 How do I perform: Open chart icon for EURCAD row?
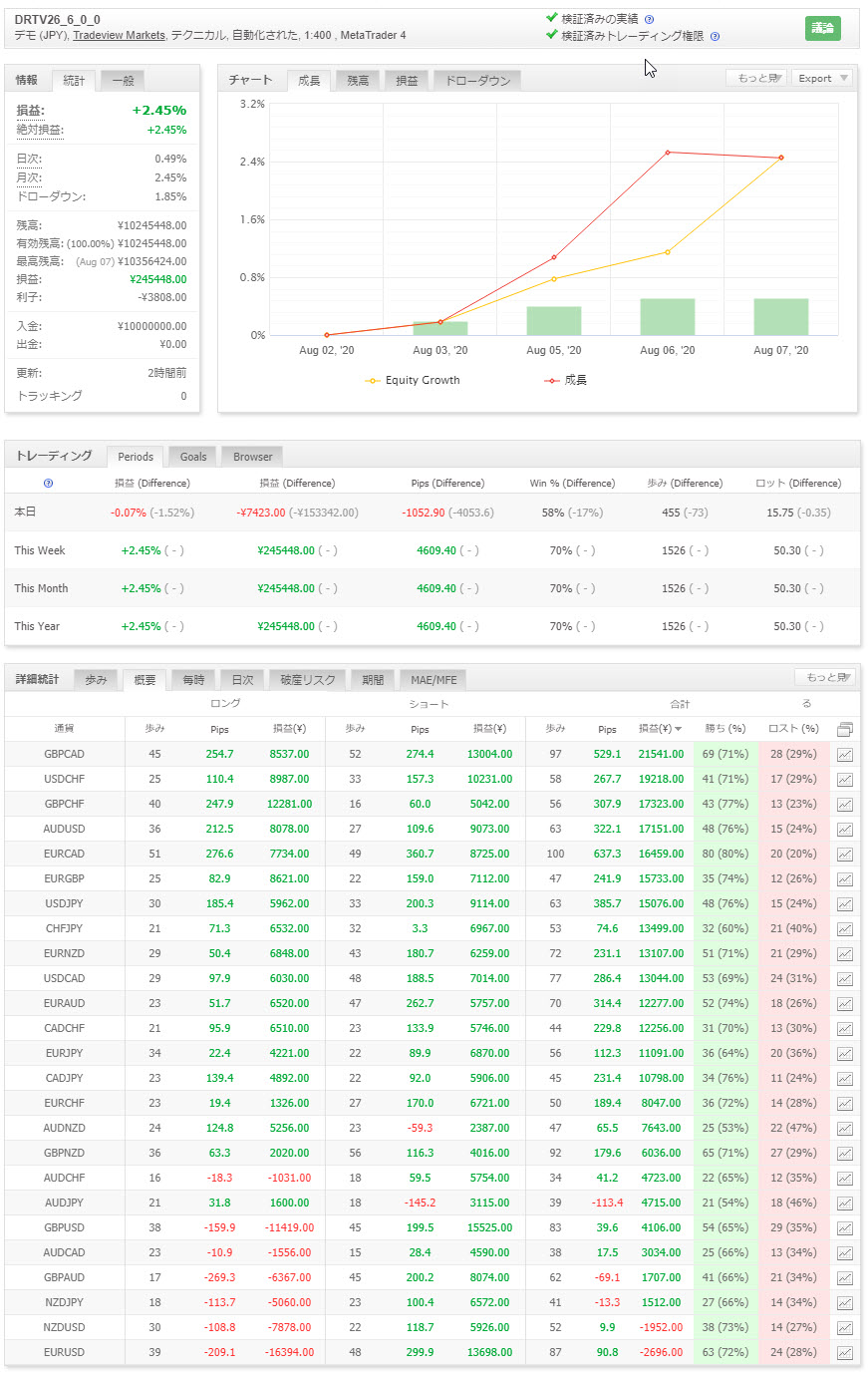point(845,855)
